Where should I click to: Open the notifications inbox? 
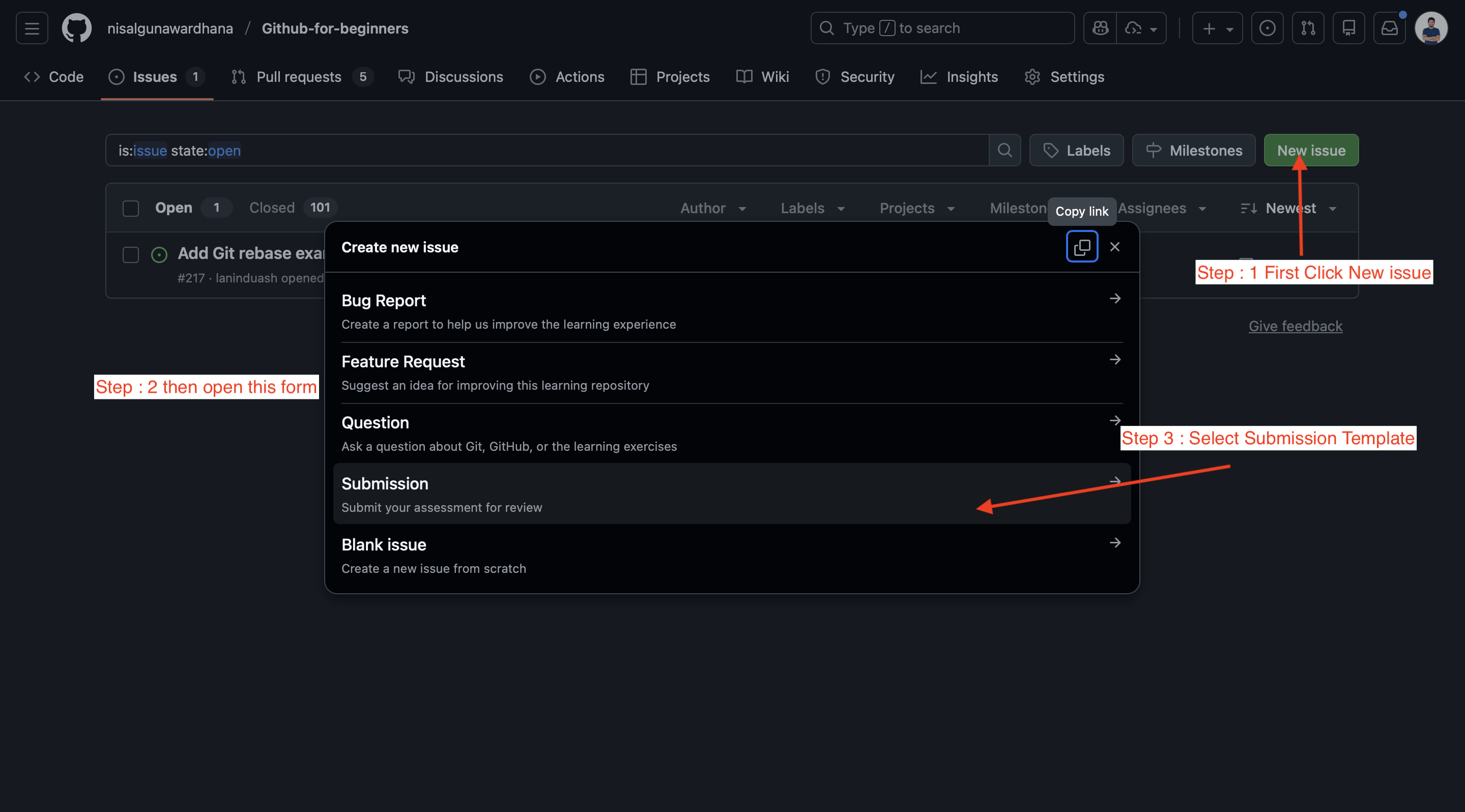click(1389, 28)
